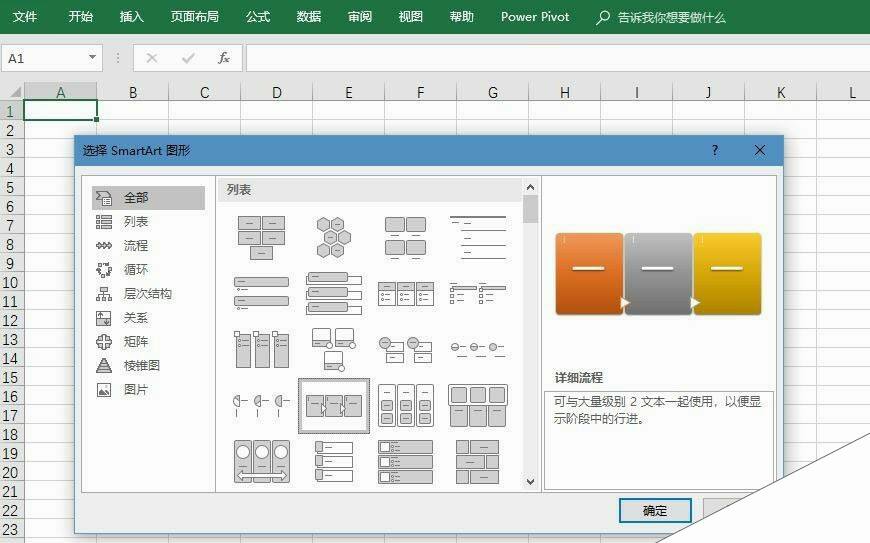Select the 矩阵 matrix category icon
This screenshot has height=543, width=870.
104,342
